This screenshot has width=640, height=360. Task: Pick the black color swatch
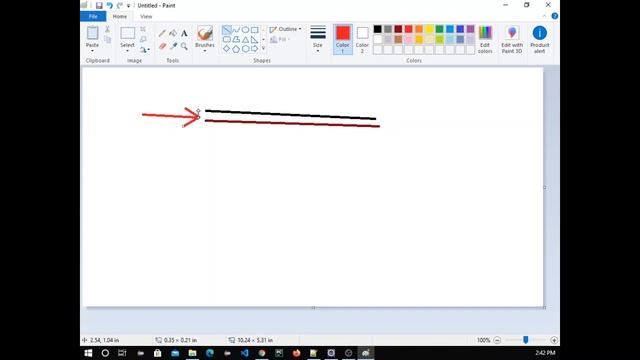pos(378,29)
